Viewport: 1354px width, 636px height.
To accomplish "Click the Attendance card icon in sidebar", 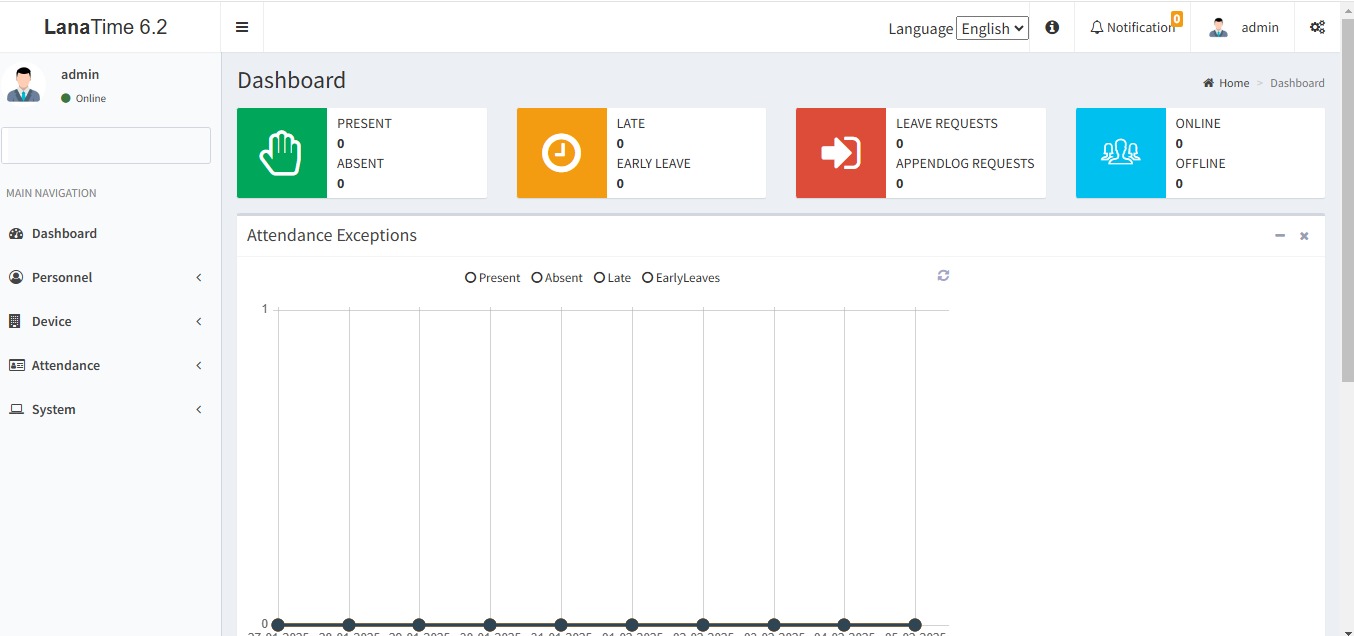I will coord(16,365).
